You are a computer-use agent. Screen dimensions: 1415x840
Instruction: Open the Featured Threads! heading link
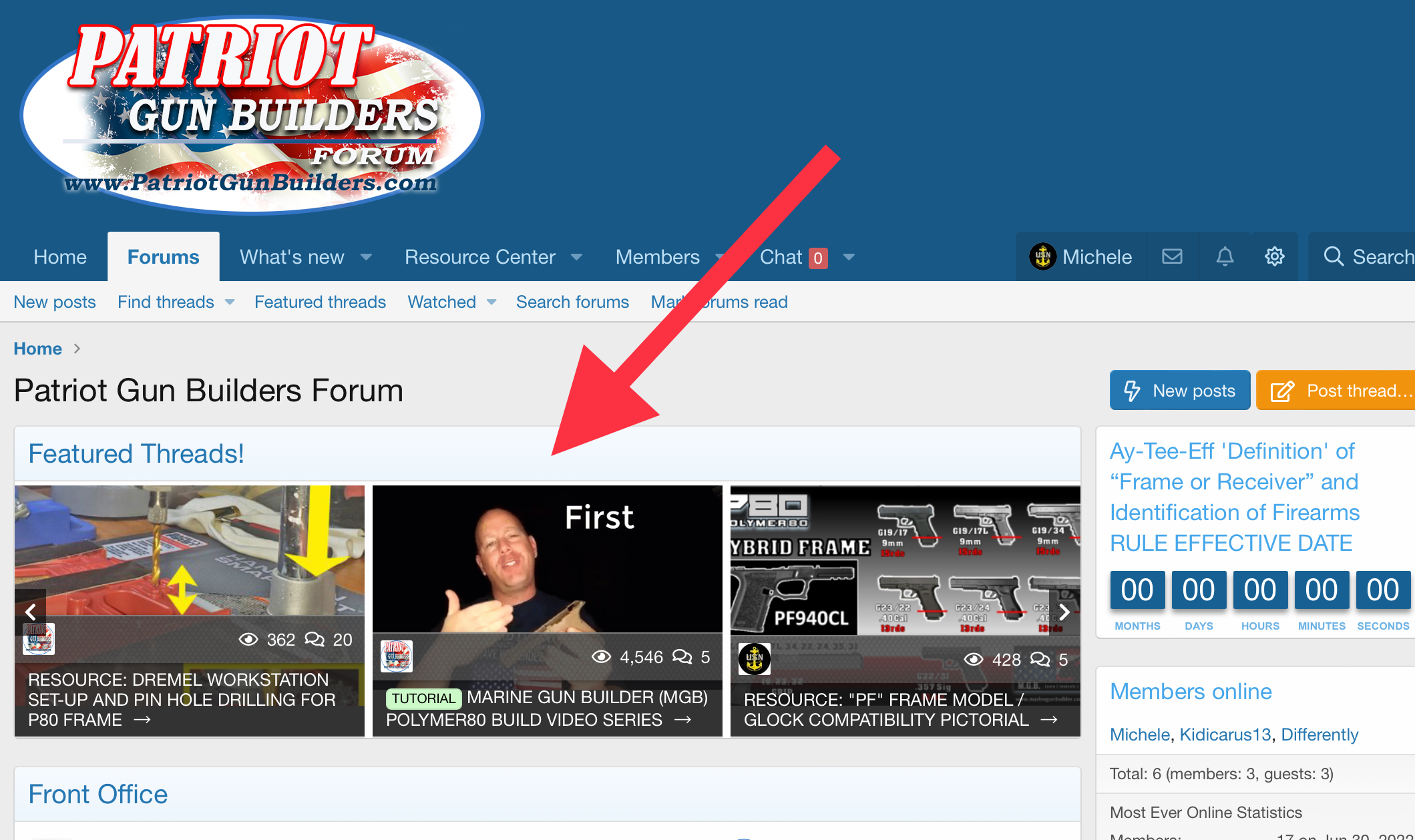click(136, 453)
